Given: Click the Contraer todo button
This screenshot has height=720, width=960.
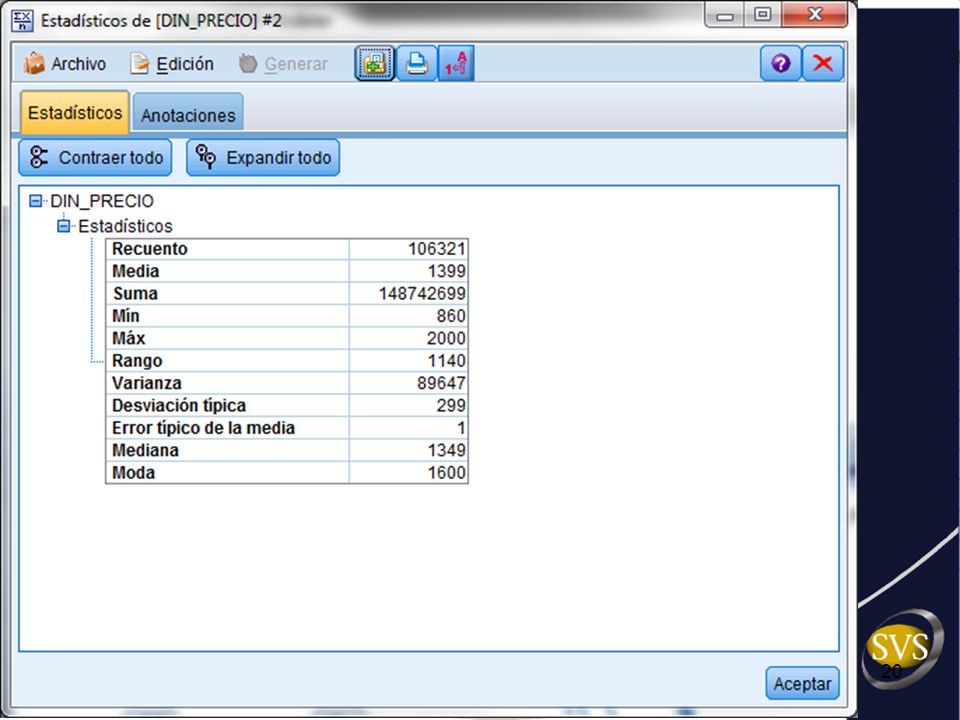Looking at the screenshot, I should coord(95,157).
